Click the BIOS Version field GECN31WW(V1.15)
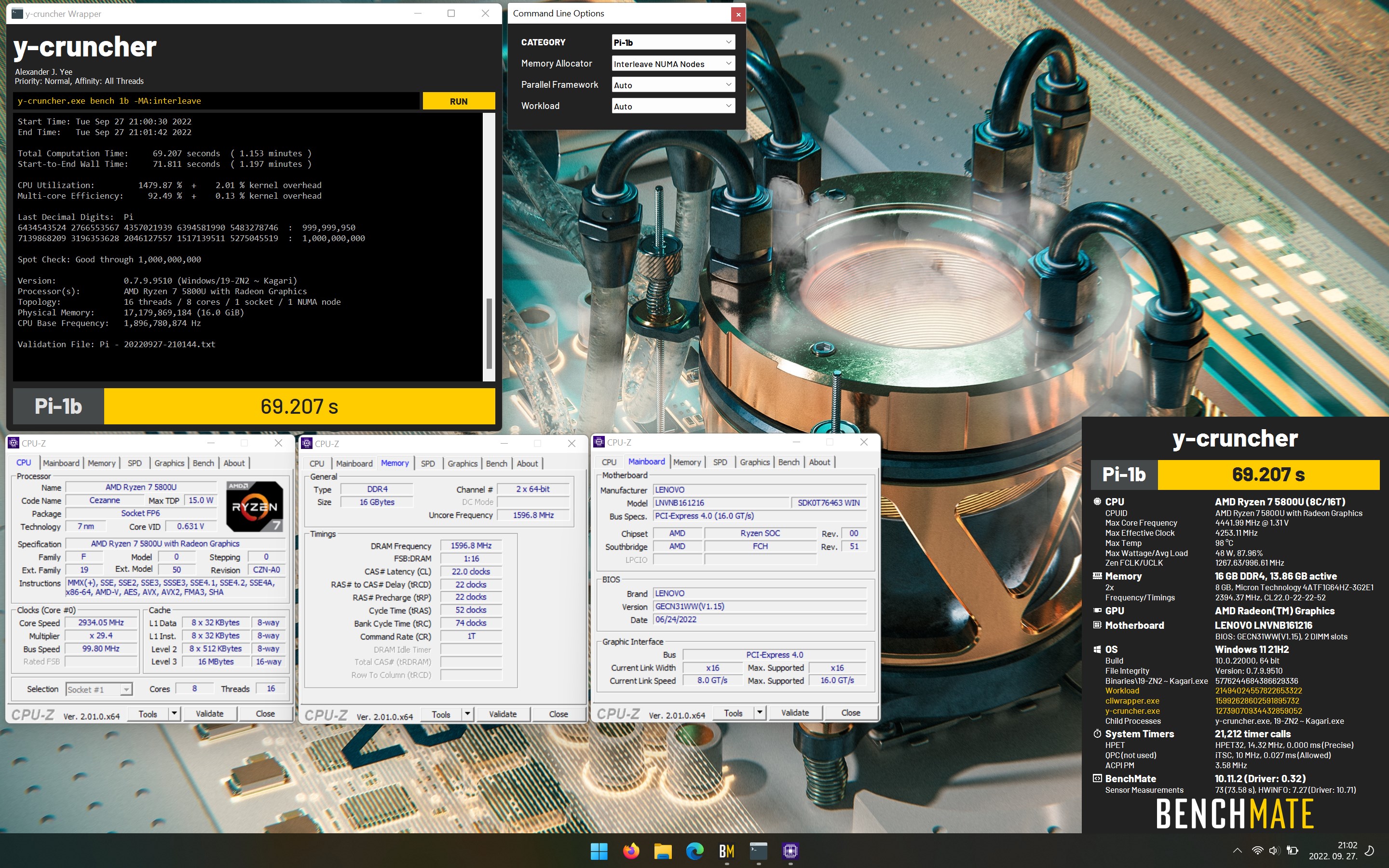 tap(759, 607)
